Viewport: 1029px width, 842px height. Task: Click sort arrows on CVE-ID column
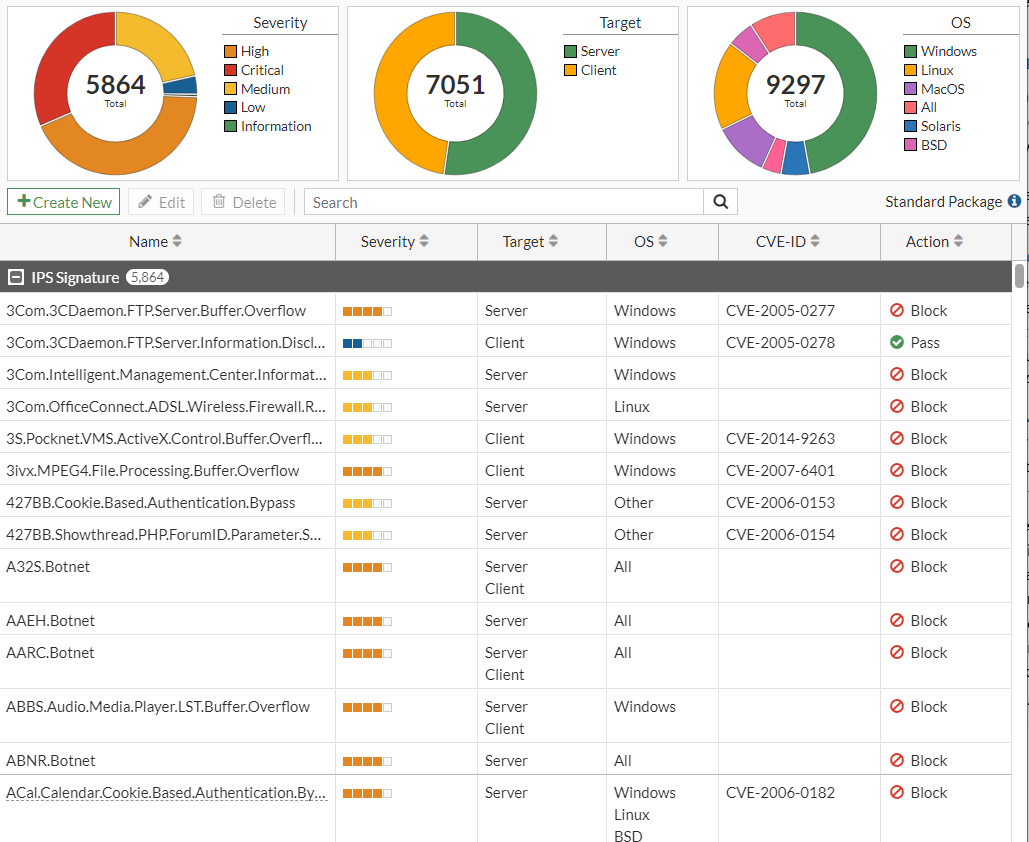(x=815, y=242)
